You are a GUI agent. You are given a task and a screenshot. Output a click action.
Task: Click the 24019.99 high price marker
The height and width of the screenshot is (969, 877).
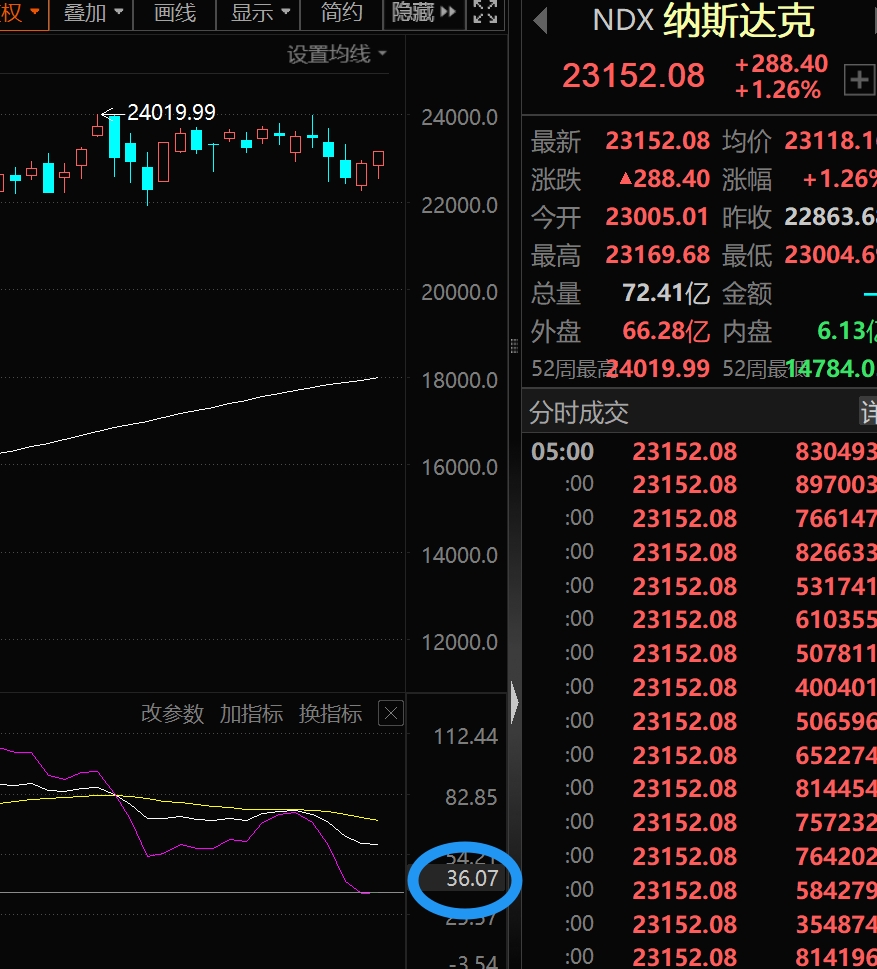coord(170,113)
